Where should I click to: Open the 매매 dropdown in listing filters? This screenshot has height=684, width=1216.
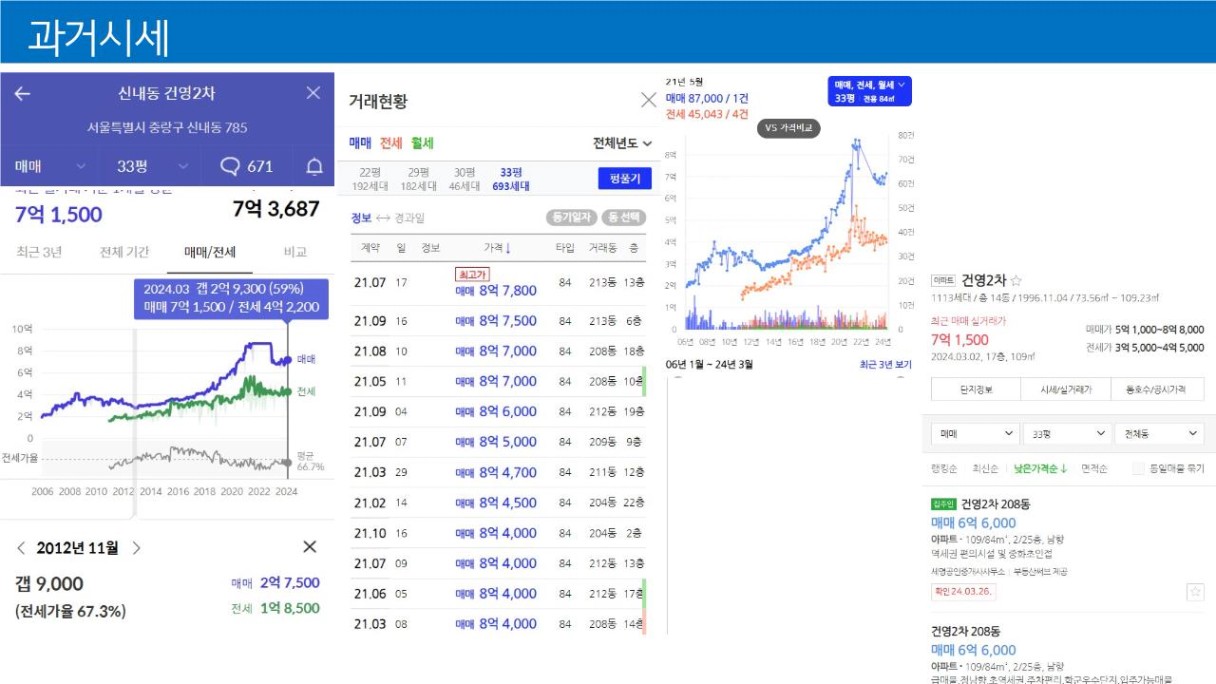pyautogui.click(x=975, y=434)
